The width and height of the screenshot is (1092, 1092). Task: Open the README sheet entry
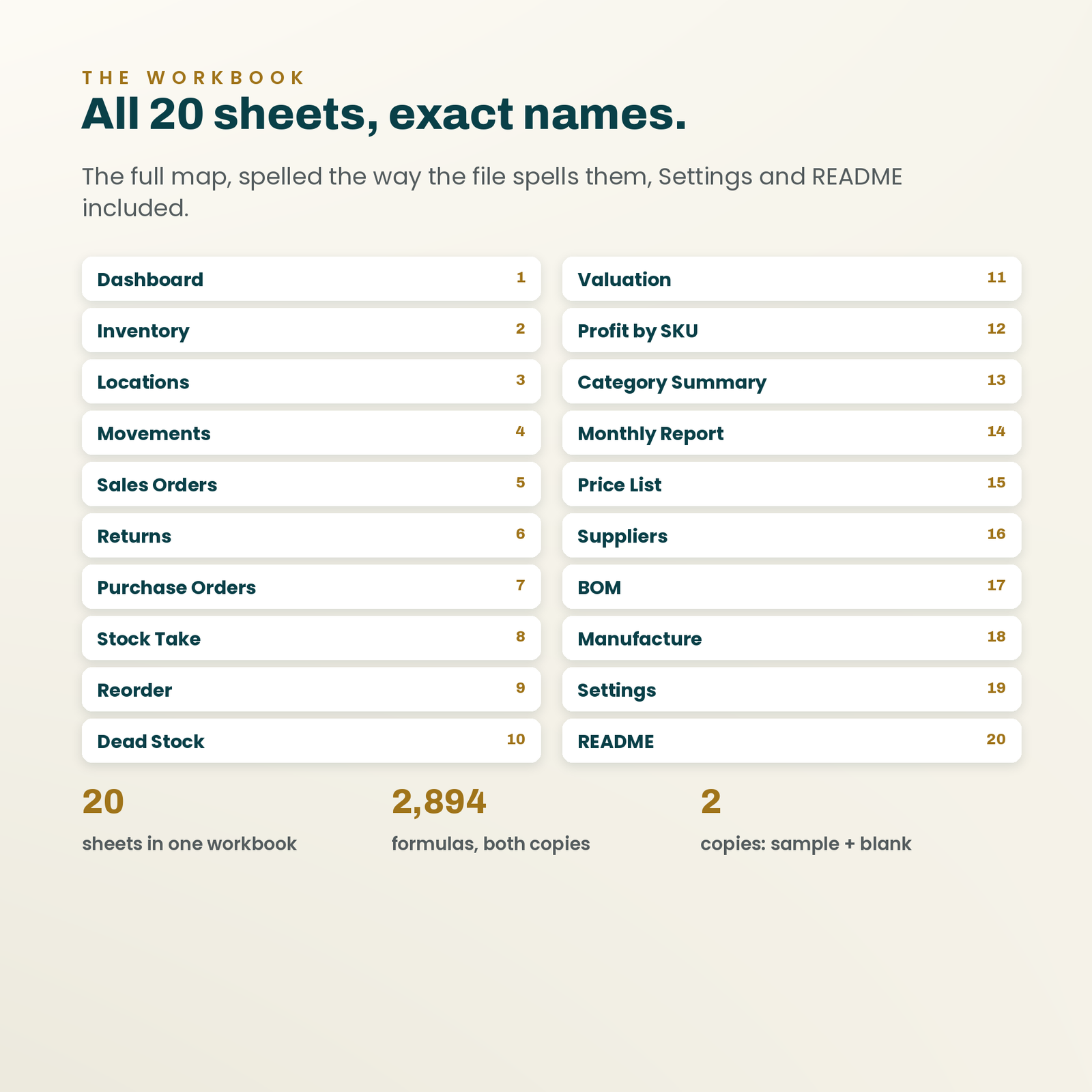[x=792, y=741]
